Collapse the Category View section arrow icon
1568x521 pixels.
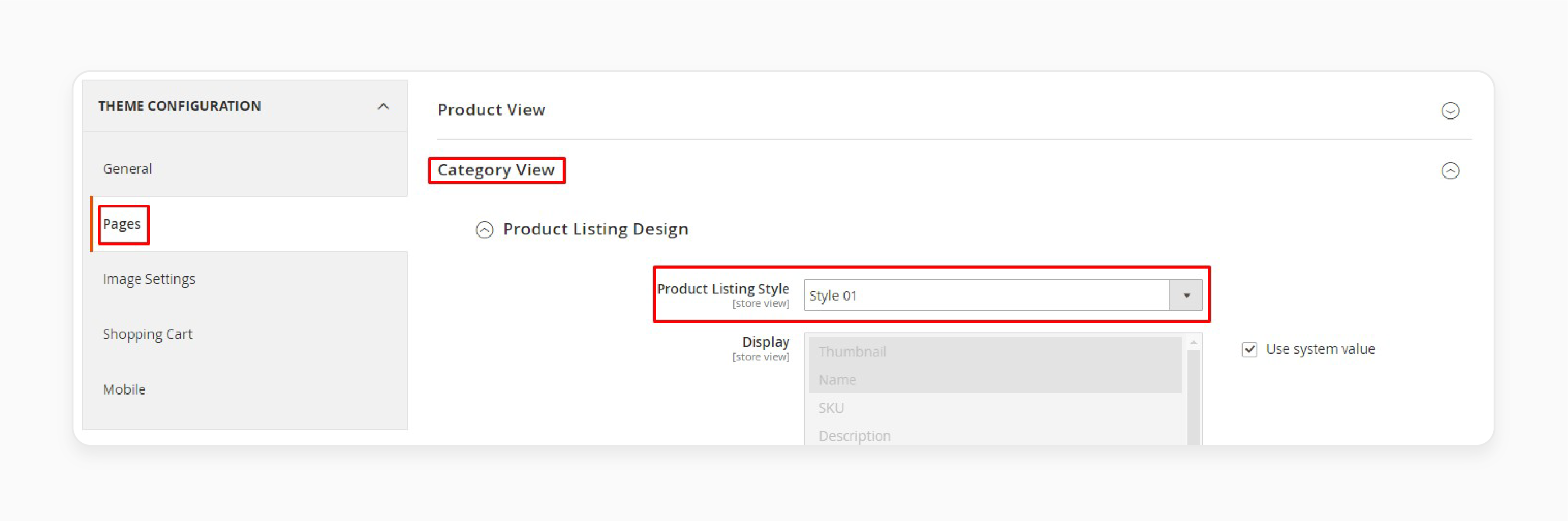coord(1450,171)
